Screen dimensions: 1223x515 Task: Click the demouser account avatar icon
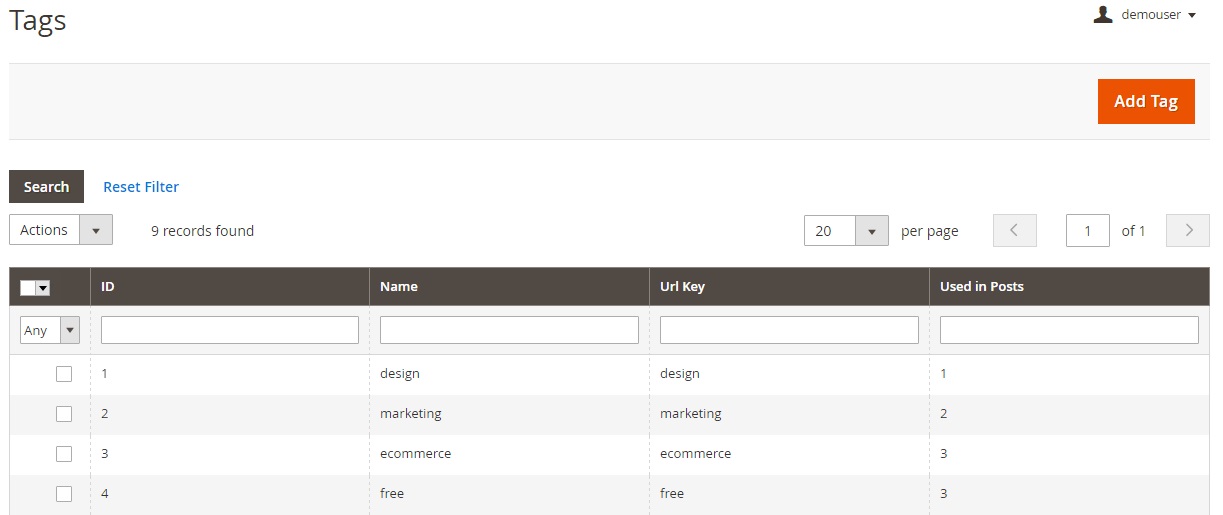(1103, 14)
